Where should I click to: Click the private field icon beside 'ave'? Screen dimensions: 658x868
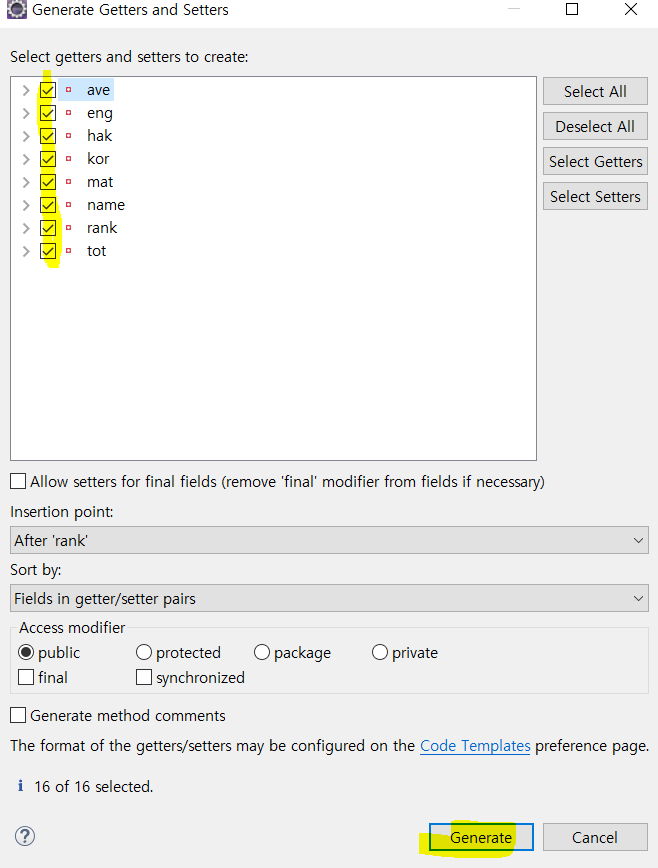click(x=69, y=90)
